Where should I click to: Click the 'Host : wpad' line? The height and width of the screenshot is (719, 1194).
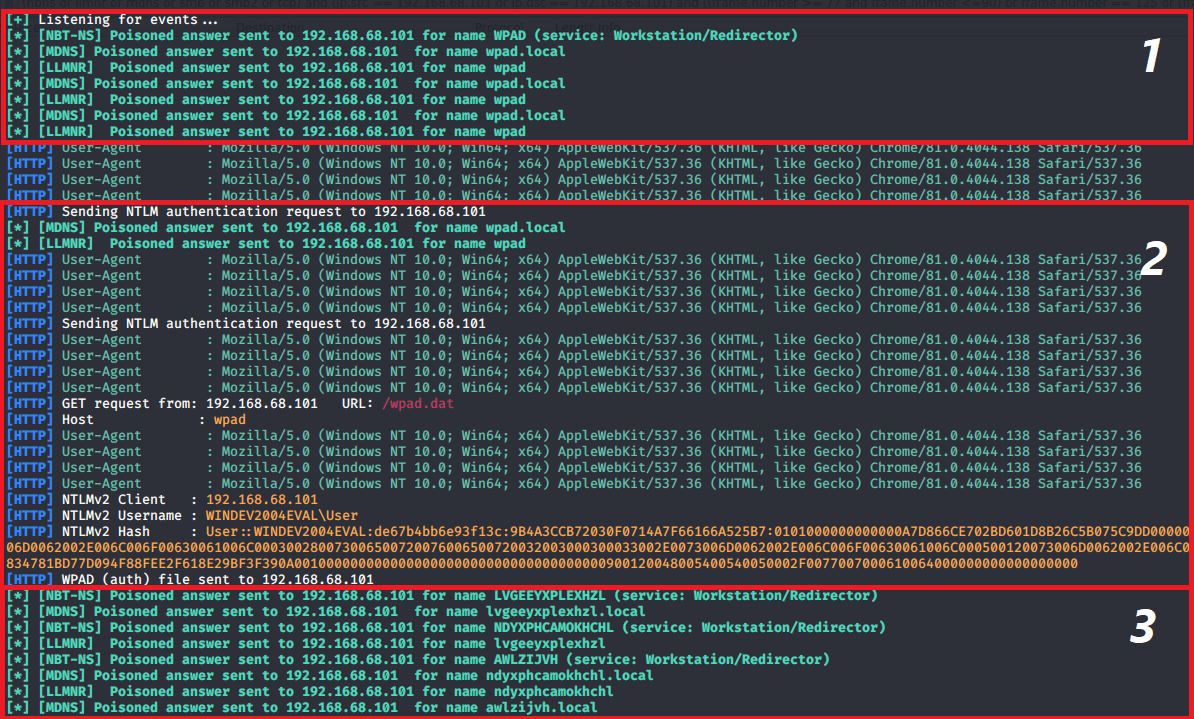tap(126, 420)
